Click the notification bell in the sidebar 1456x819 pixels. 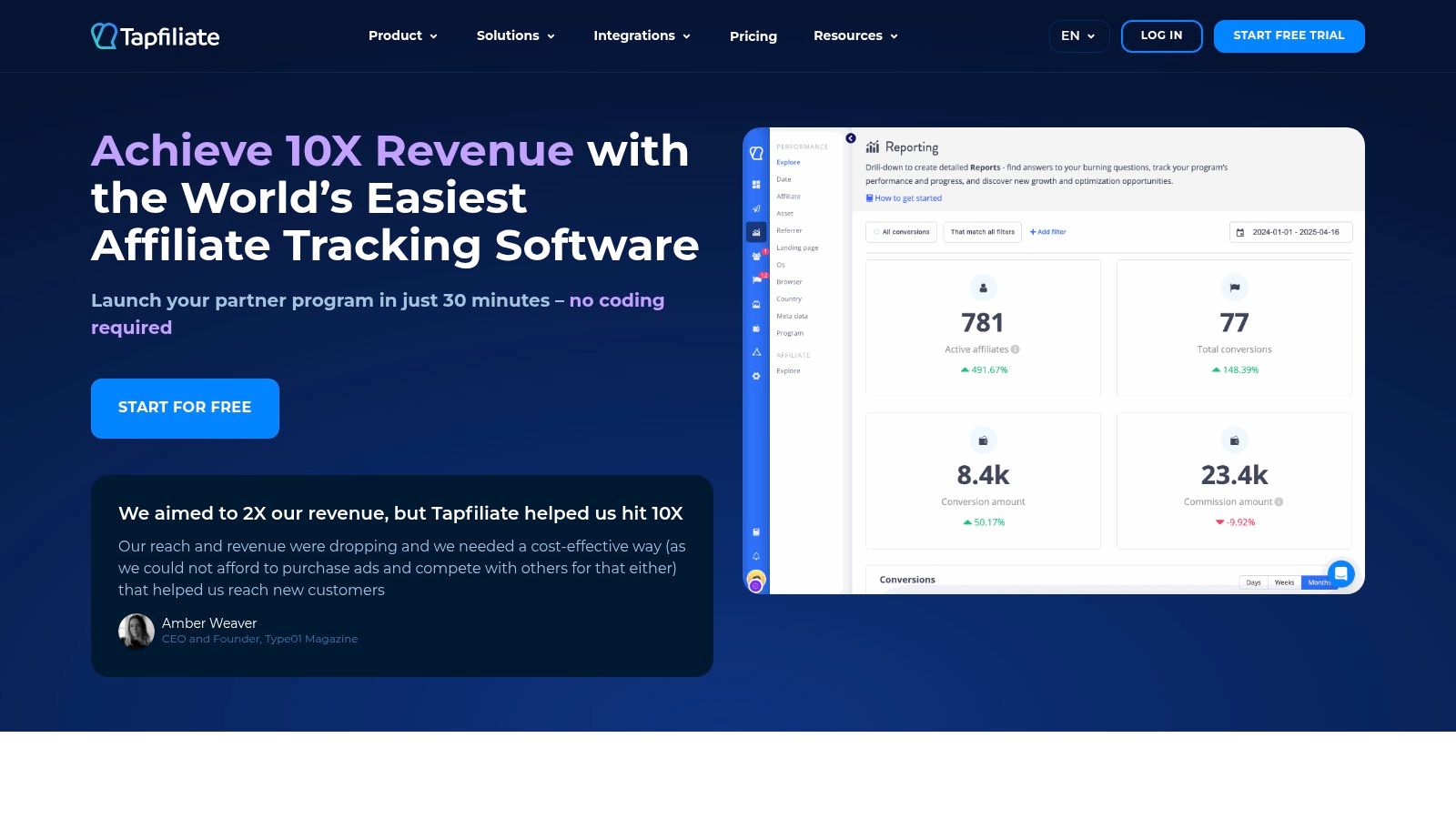tap(756, 556)
